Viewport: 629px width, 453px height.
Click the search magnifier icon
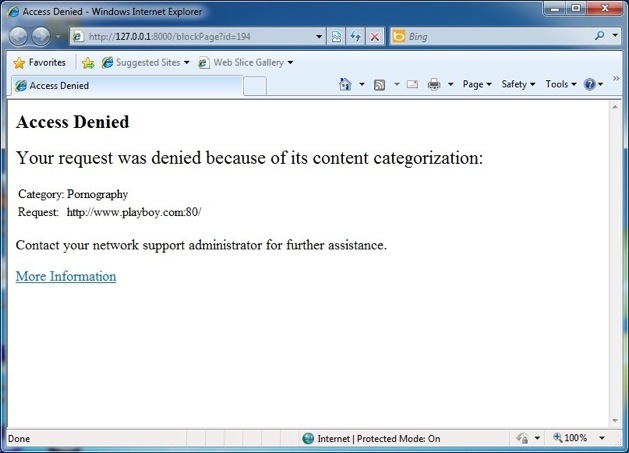pyautogui.click(x=599, y=36)
